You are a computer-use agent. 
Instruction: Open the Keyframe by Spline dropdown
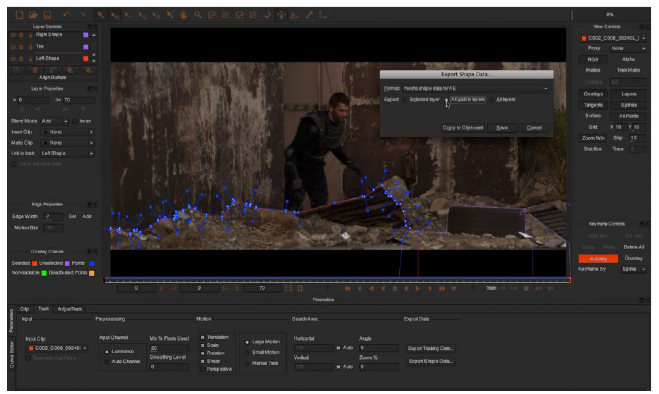pyautogui.click(x=634, y=269)
